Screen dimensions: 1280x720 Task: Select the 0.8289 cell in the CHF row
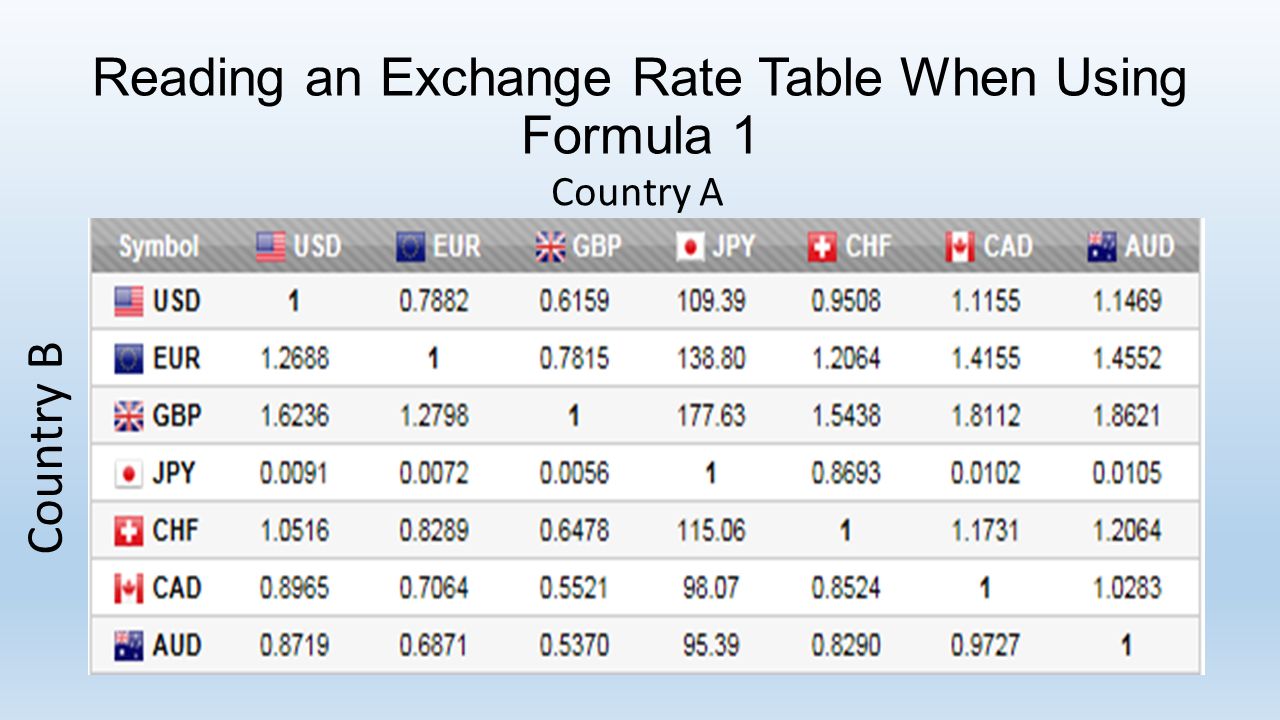(433, 531)
